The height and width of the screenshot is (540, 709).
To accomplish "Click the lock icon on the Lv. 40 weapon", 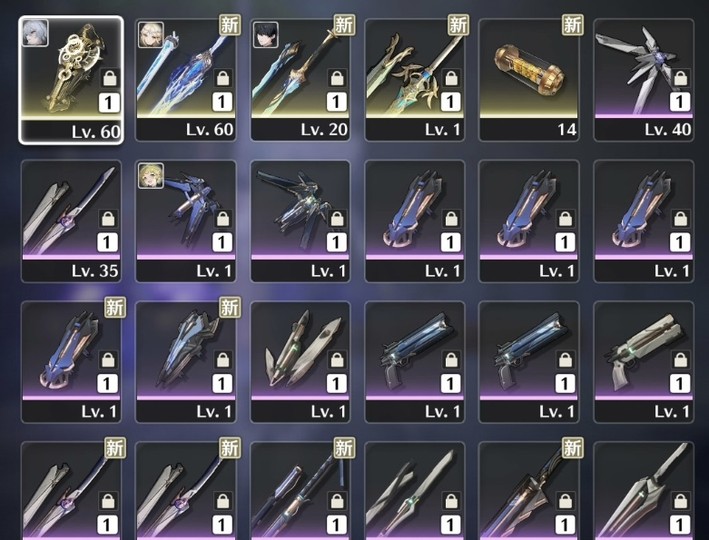I will coord(681,79).
